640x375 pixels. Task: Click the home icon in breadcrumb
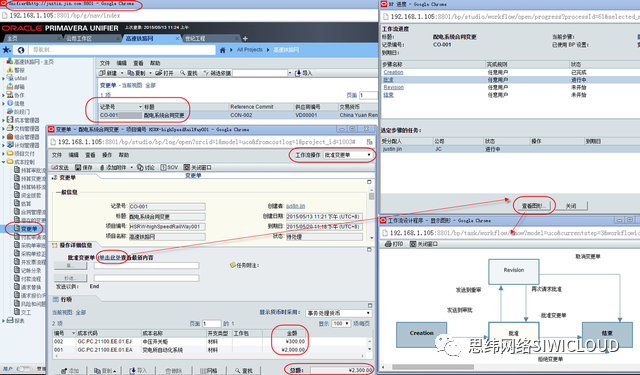click(x=222, y=50)
